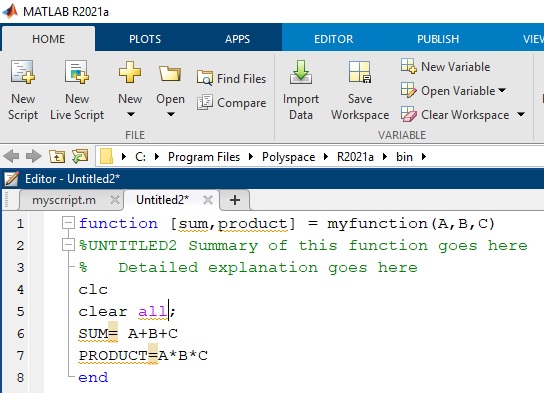
Task: Open the APPS tab
Action: pos(237,39)
